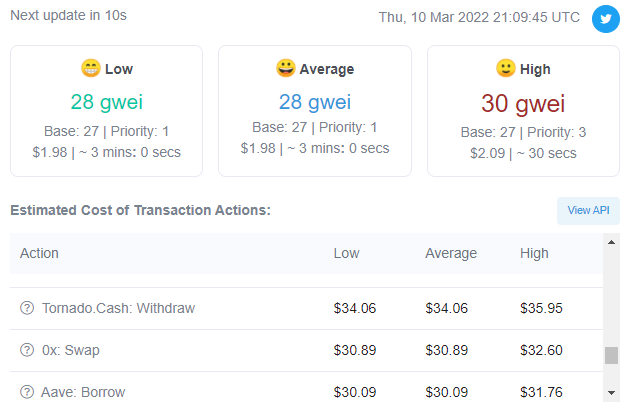Click help icon next to 0x: Swap
The width and height of the screenshot is (626, 420).
click(27, 350)
